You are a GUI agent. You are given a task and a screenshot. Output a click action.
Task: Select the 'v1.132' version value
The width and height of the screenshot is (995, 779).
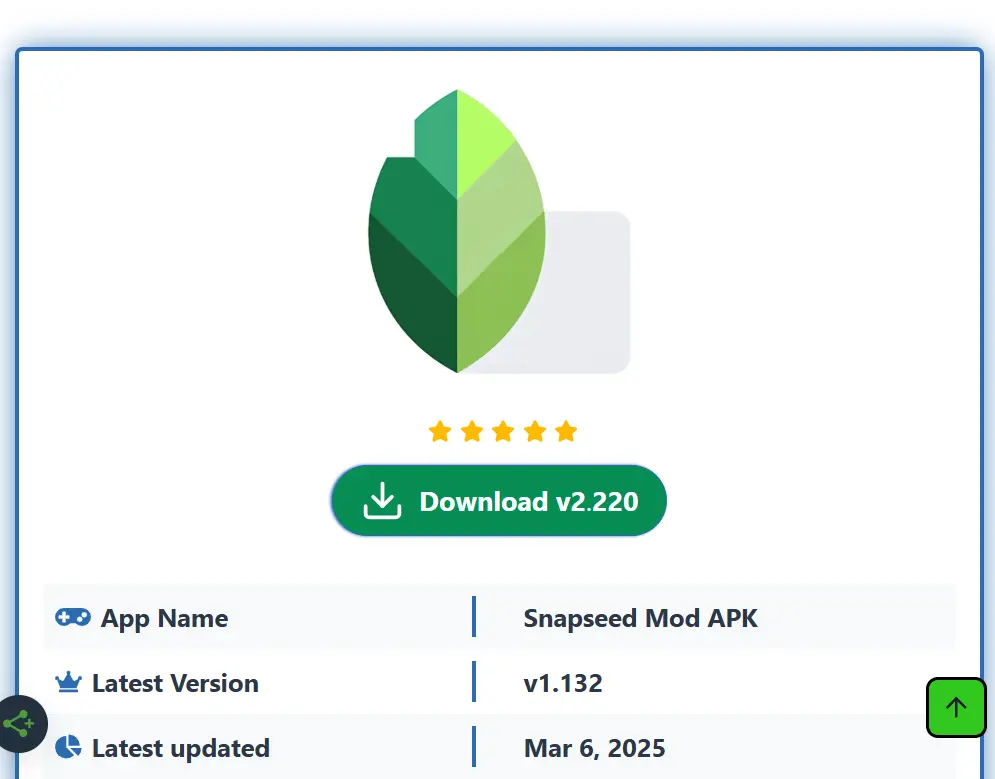pos(563,683)
